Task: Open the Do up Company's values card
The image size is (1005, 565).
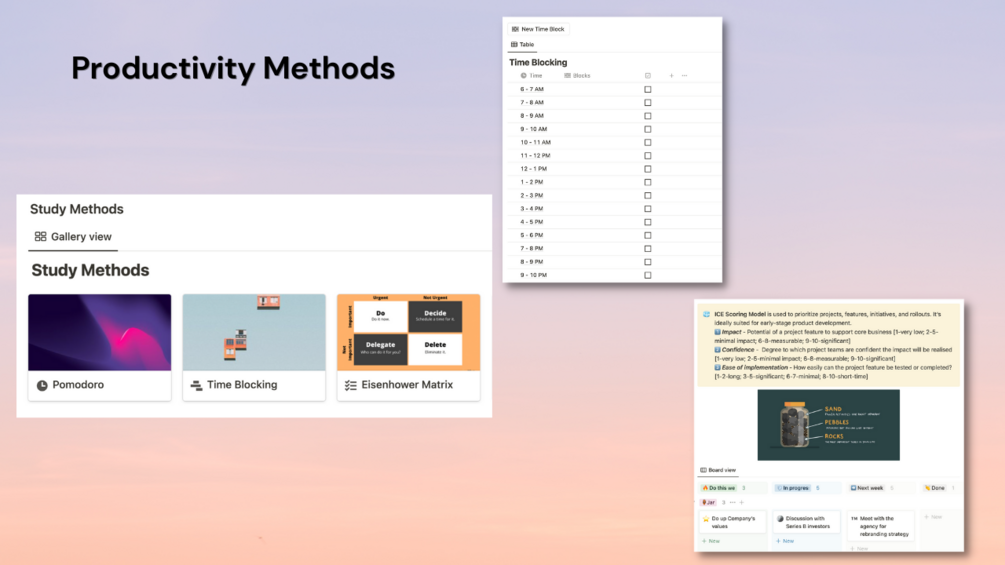Action: point(733,523)
